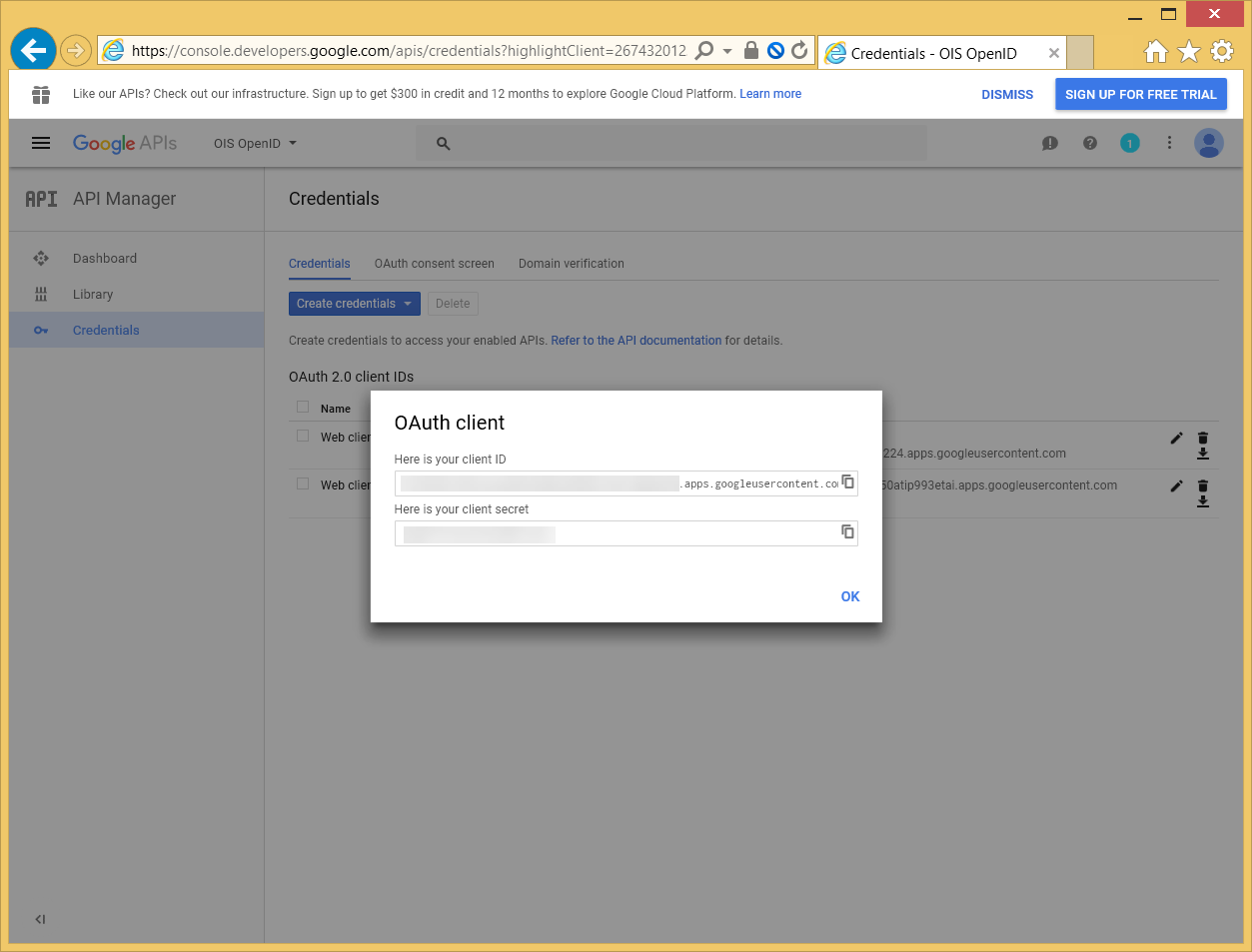
Task: Open Library in the sidebar
Action: pos(137,294)
